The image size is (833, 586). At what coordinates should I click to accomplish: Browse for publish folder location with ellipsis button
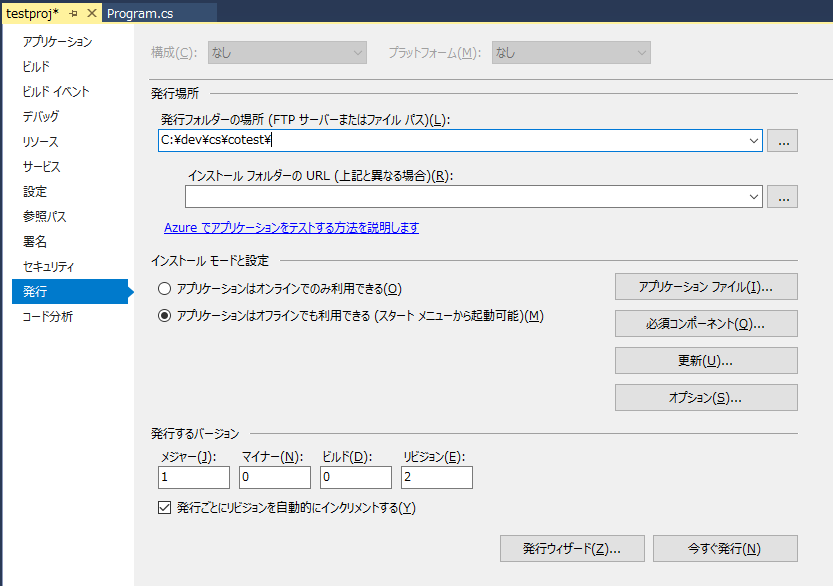click(783, 141)
